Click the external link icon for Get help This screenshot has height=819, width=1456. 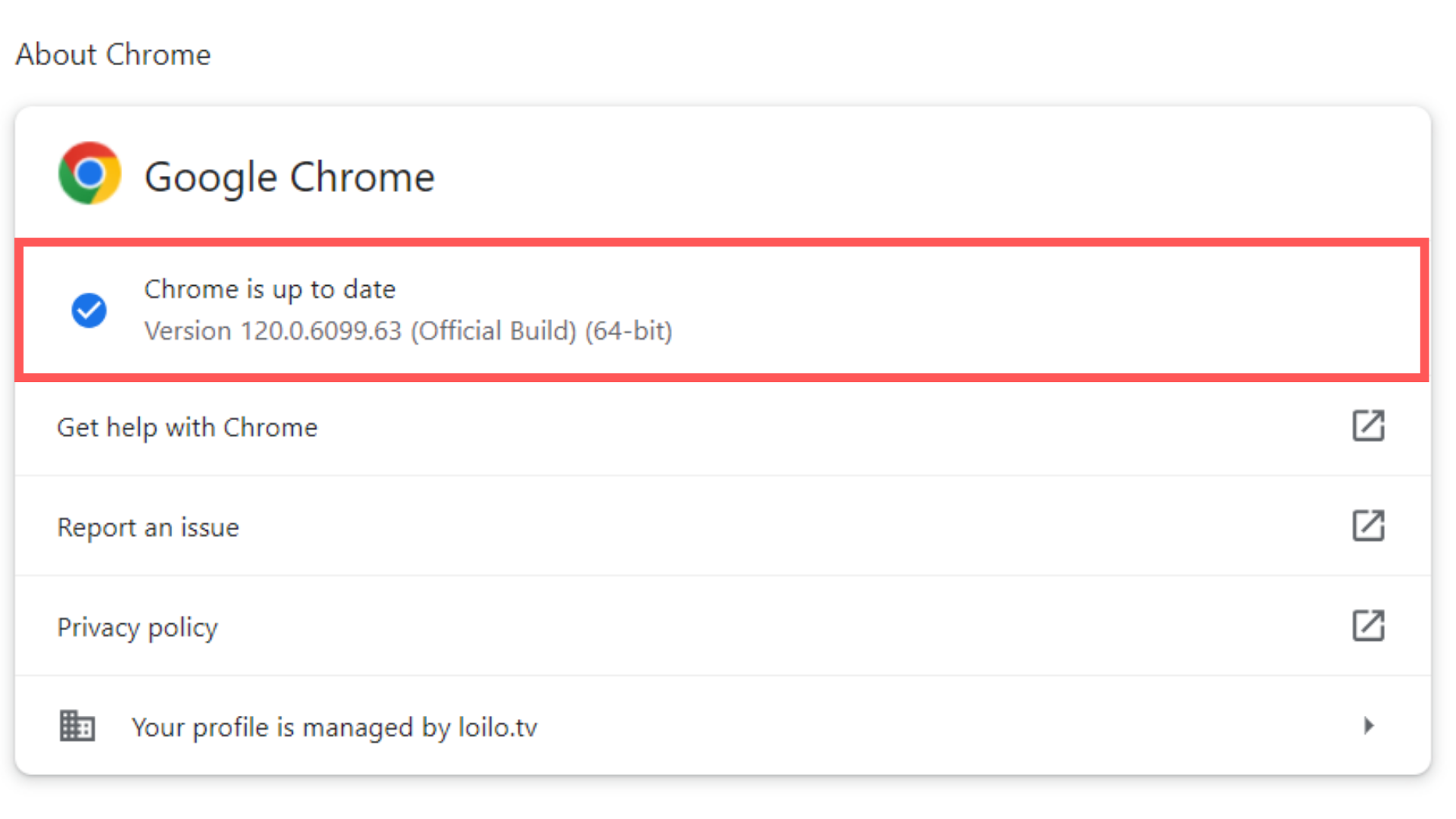[1368, 425]
